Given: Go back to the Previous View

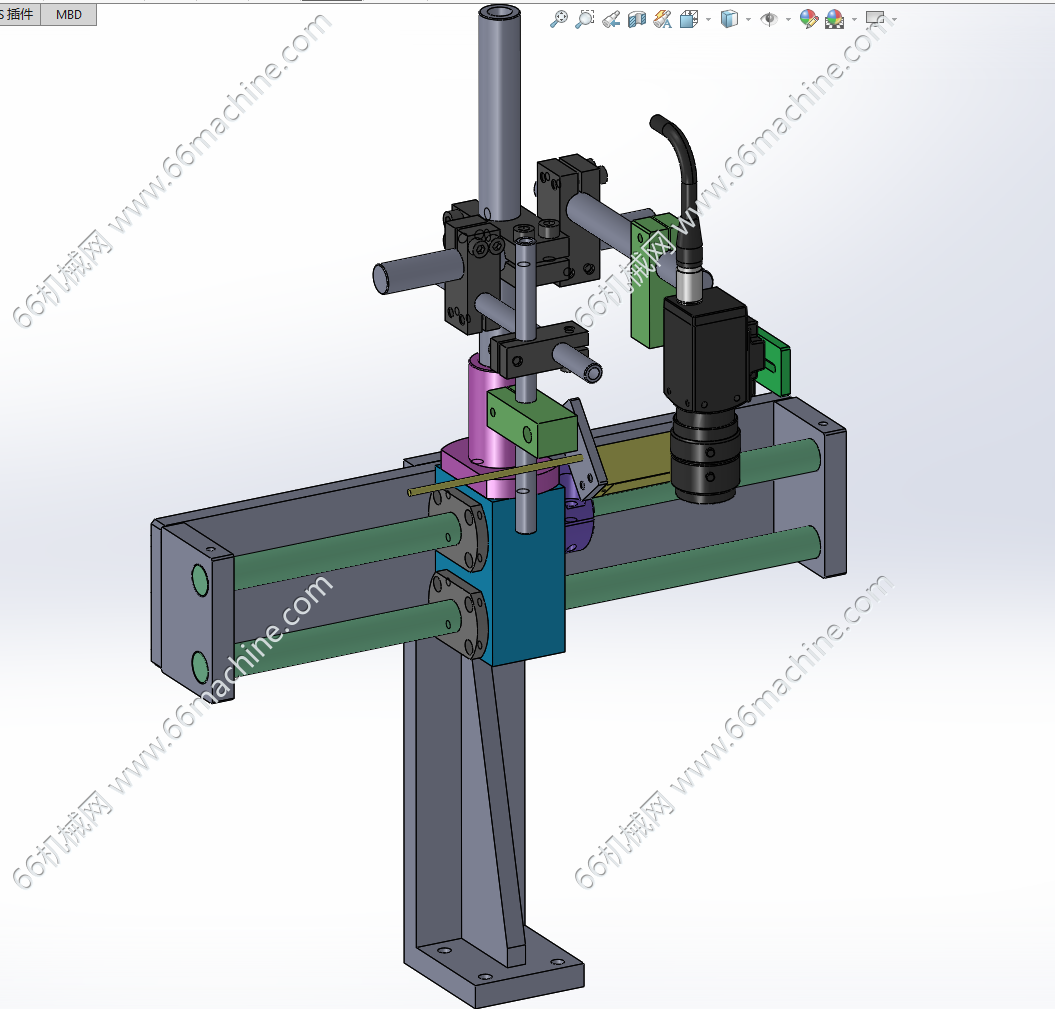Looking at the screenshot, I should point(611,20).
